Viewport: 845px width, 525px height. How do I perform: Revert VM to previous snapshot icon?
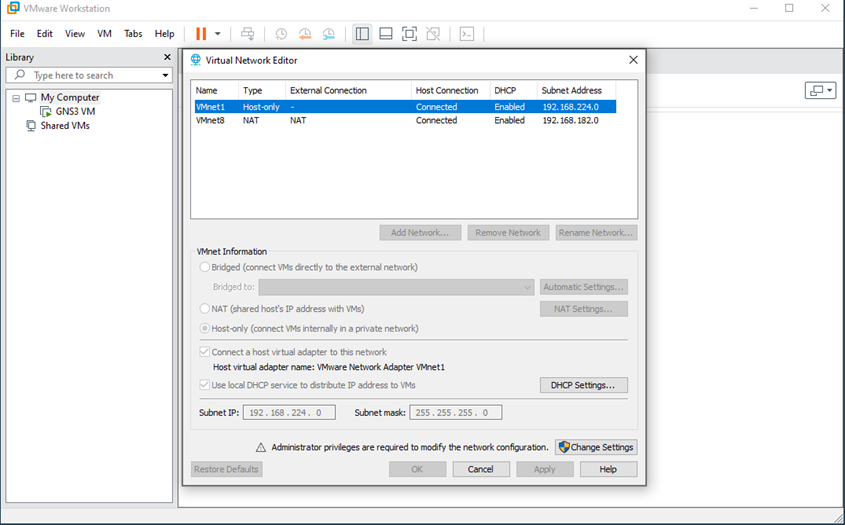point(305,34)
